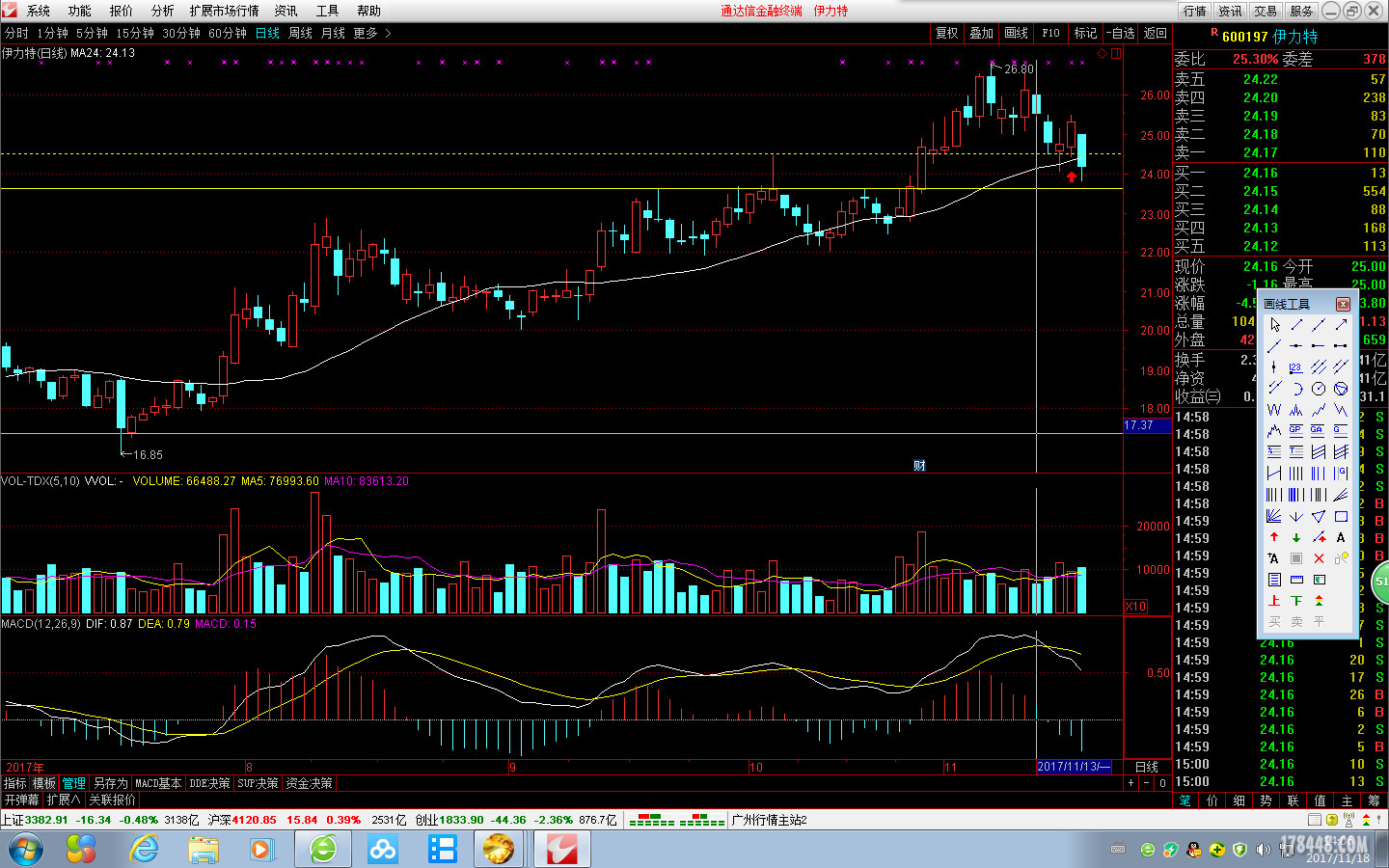This screenshot has width=1389, height=868.
Task: Switch chart period to 60分钟
Action: click(x=228, y=33)
